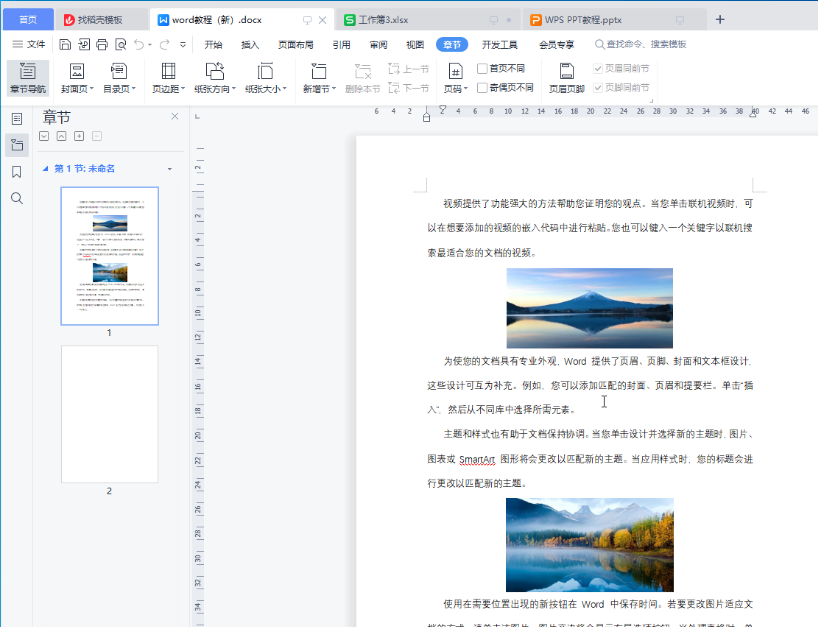This screenshot has width=818, height=627.
Task: Go to next section with 下一节
Action: pyautogui.click(x=408, y=88)
